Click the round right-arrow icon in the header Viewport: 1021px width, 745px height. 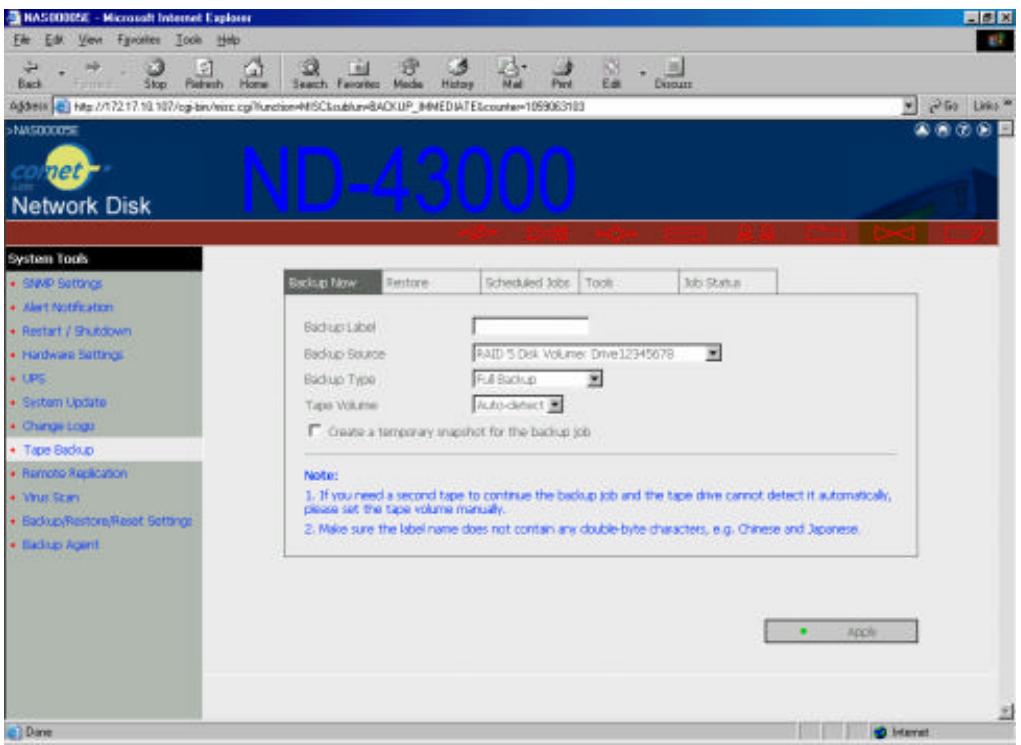point(984,130)
